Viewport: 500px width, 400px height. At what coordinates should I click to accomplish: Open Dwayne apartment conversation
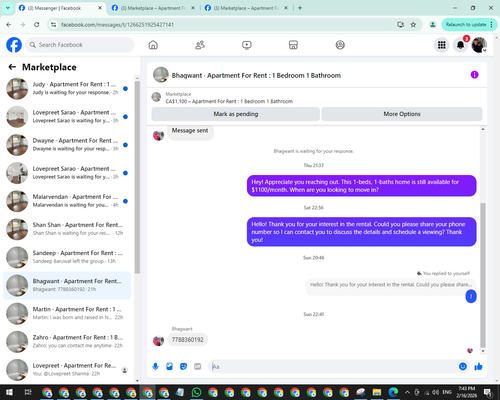pyautogui.click(x=67, y=145)
